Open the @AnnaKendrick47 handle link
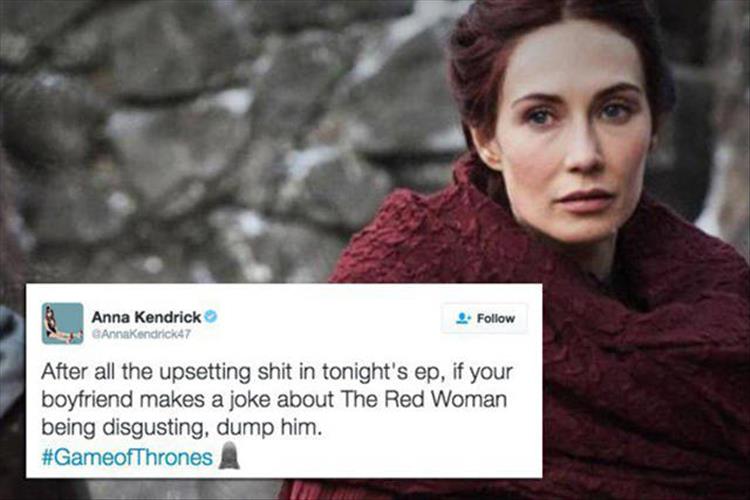The image size is (750, 500). click(x=141, y=334)
